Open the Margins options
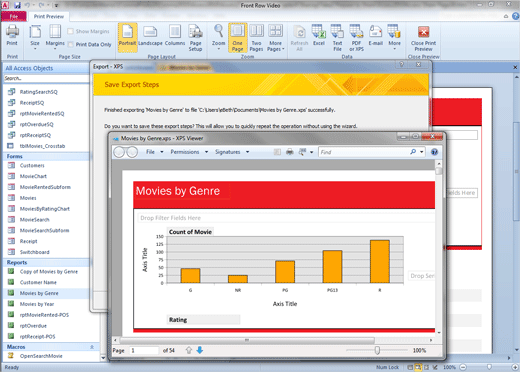Screen dimensions: 520x372 [55, 37]
